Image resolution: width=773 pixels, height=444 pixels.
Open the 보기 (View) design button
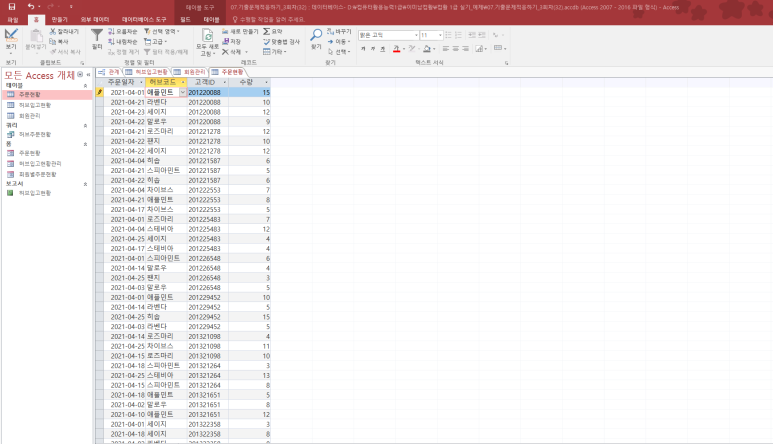pos(11,41)
